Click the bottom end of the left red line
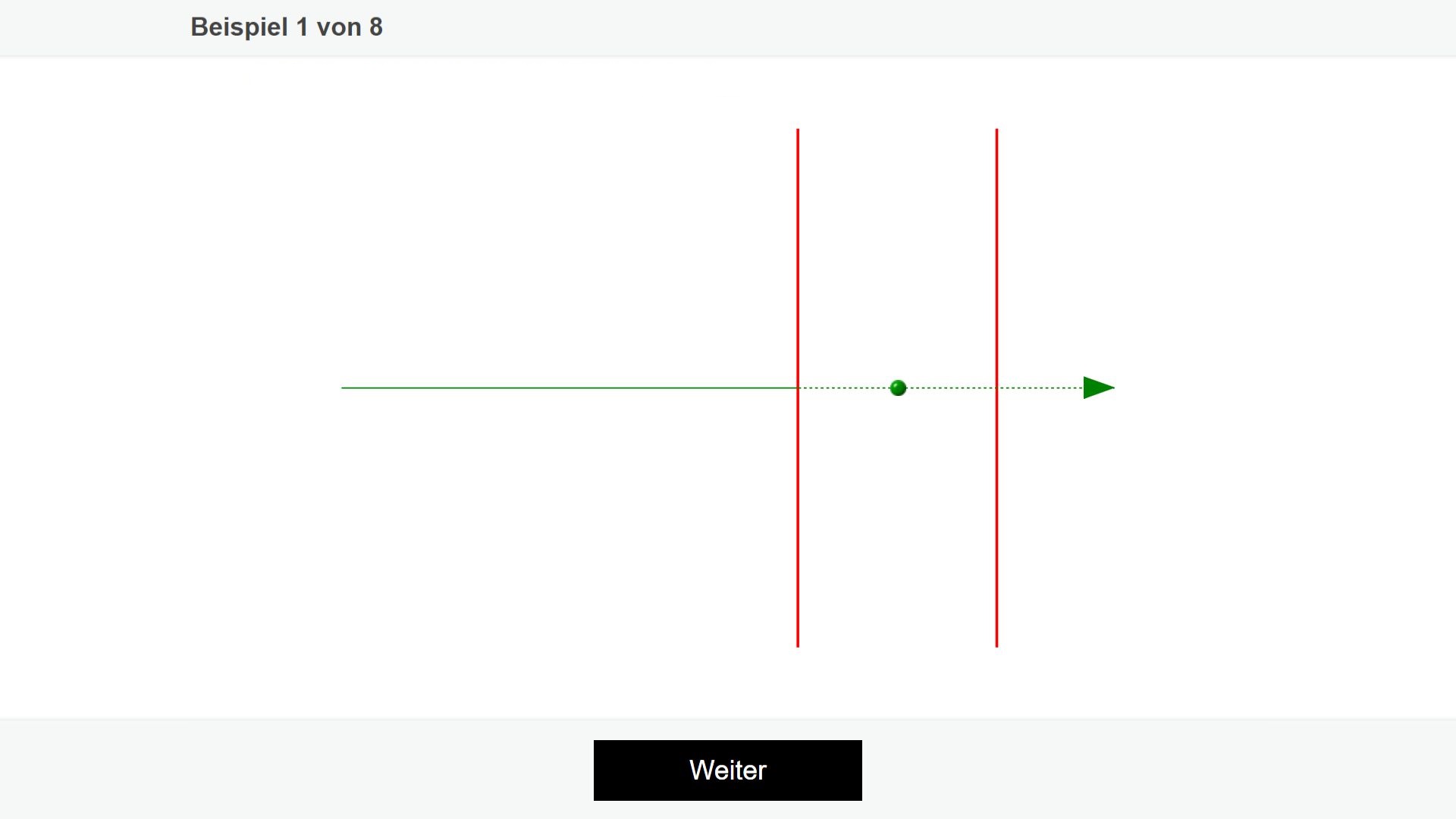This screenshot has height=819, width=1456. coord(798,646)
